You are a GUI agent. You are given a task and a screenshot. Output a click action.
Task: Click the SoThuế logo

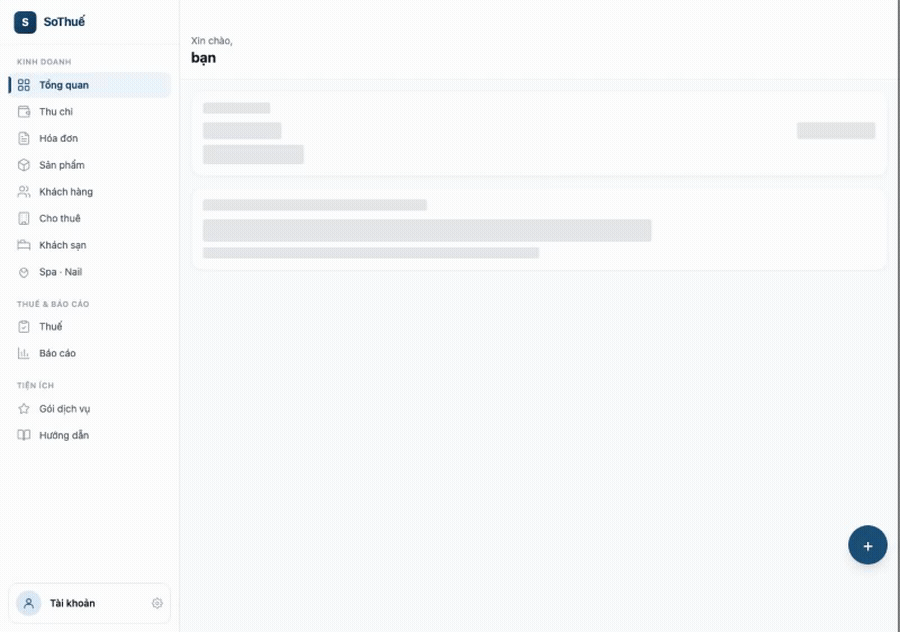click(x=49, y=22)
